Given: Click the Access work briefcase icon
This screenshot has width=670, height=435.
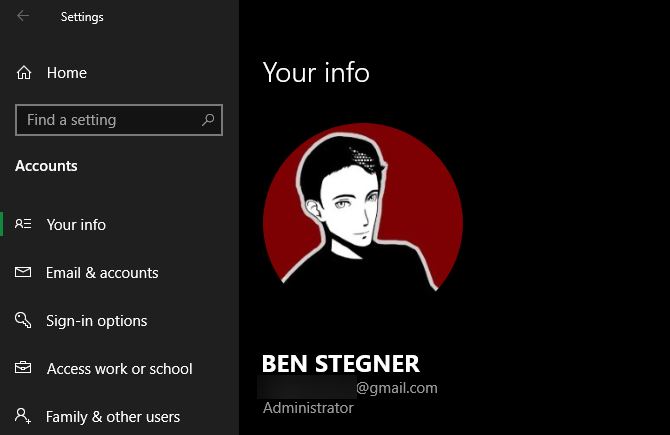Looking at the screenshot, I should tap(23, 368).
